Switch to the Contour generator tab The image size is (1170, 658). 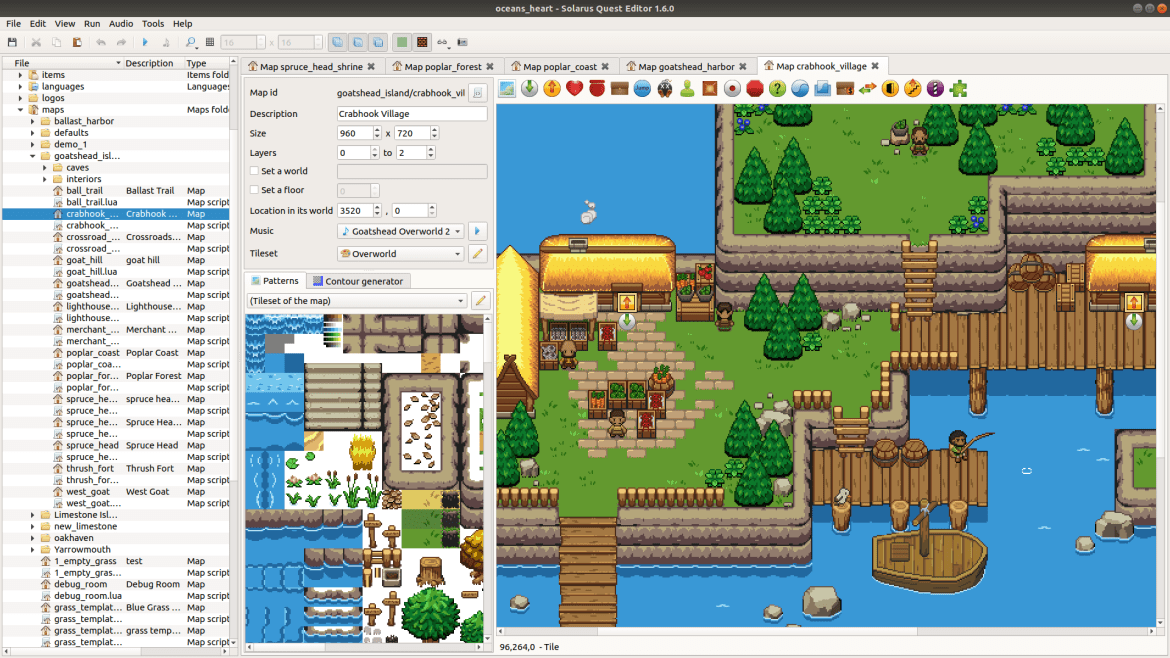click(x=358, y=281)
